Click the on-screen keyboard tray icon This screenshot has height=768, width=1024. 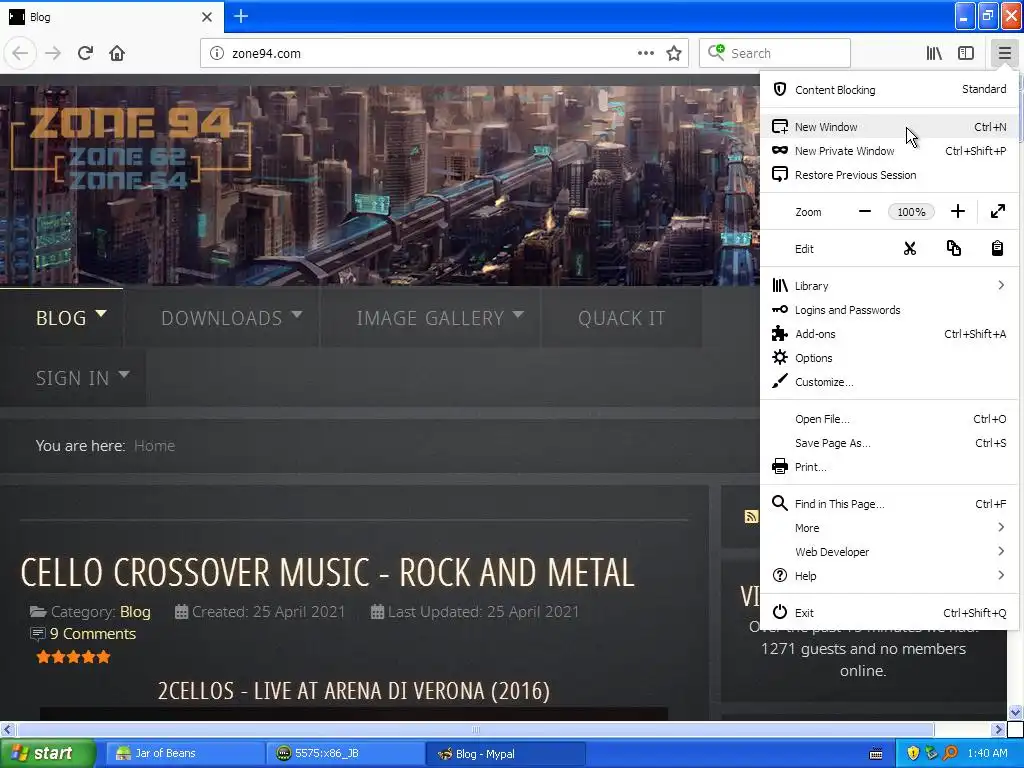tap(876, 754)
